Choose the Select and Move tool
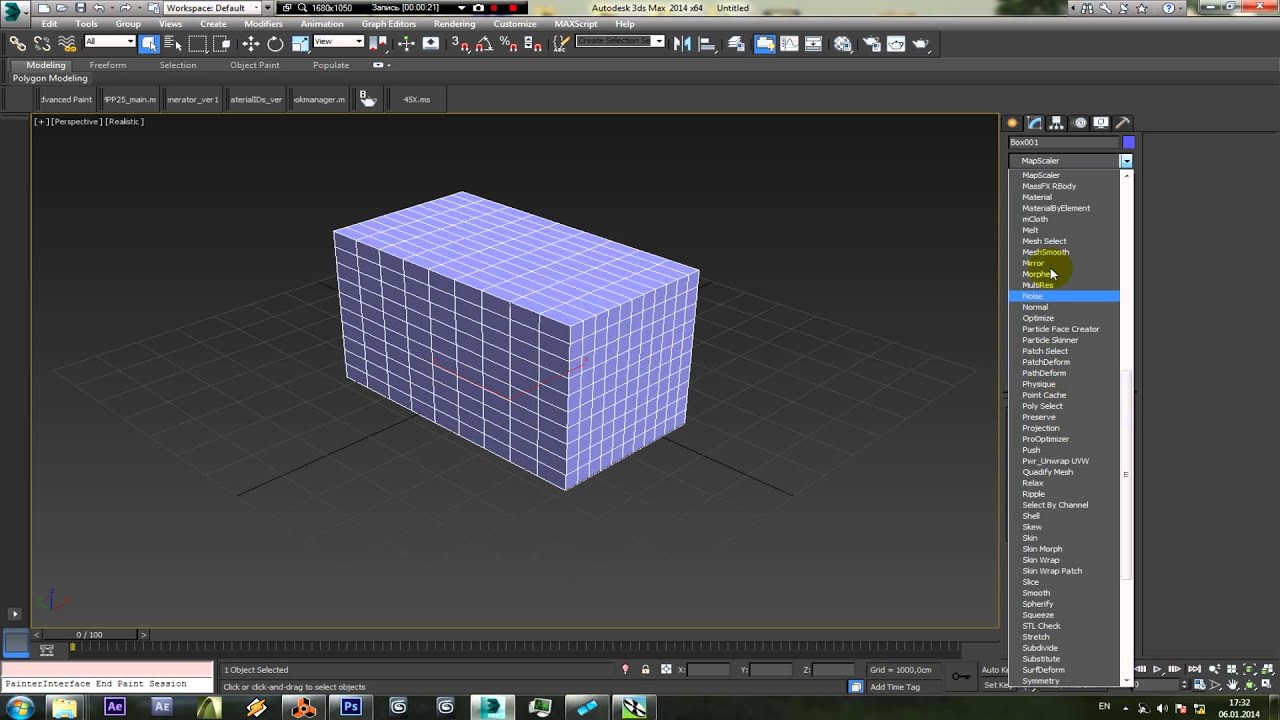The width and height of the screenshot is (1280, 720). click(250, 43)
